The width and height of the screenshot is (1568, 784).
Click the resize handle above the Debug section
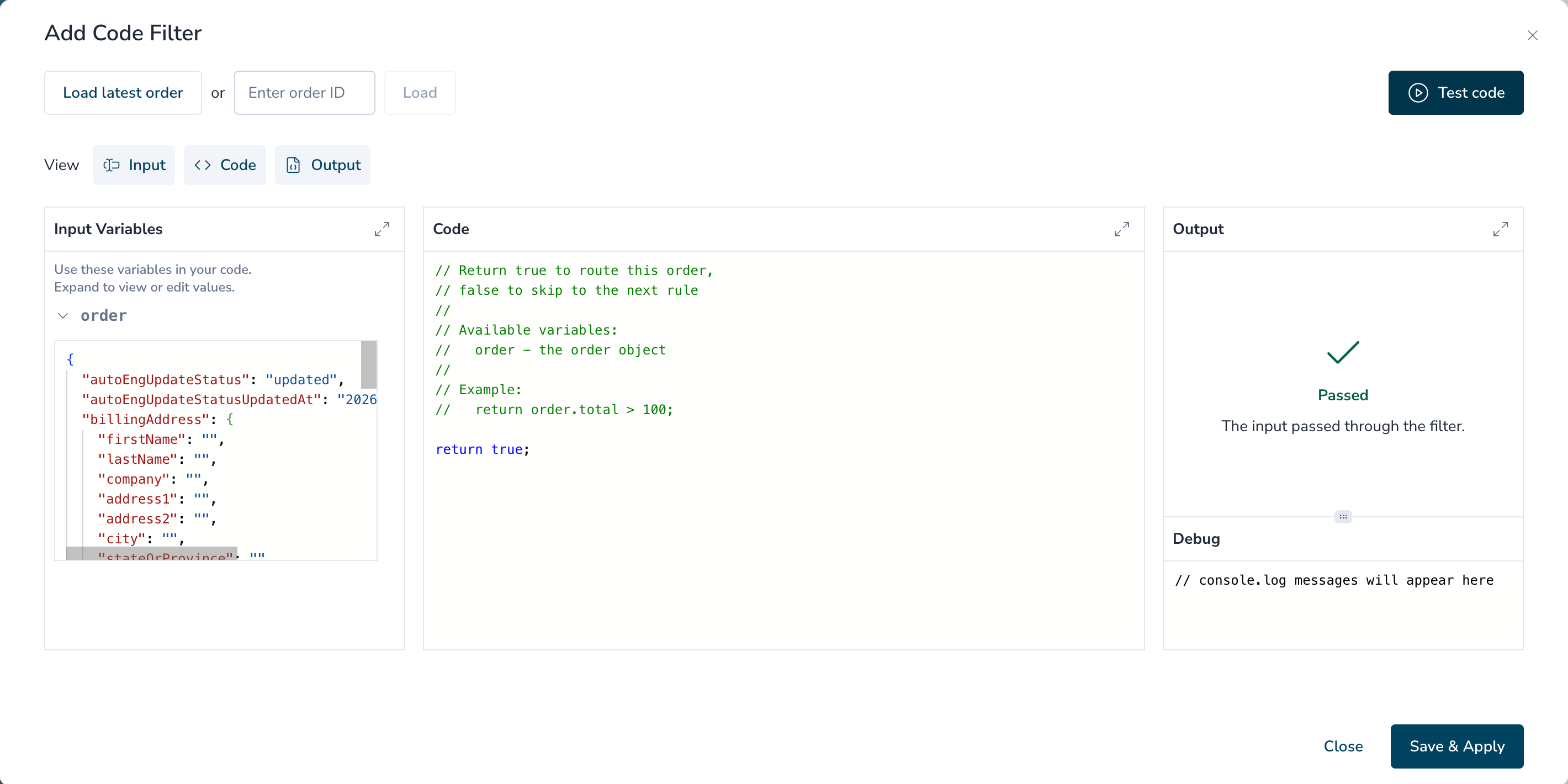click(1343, 517)
